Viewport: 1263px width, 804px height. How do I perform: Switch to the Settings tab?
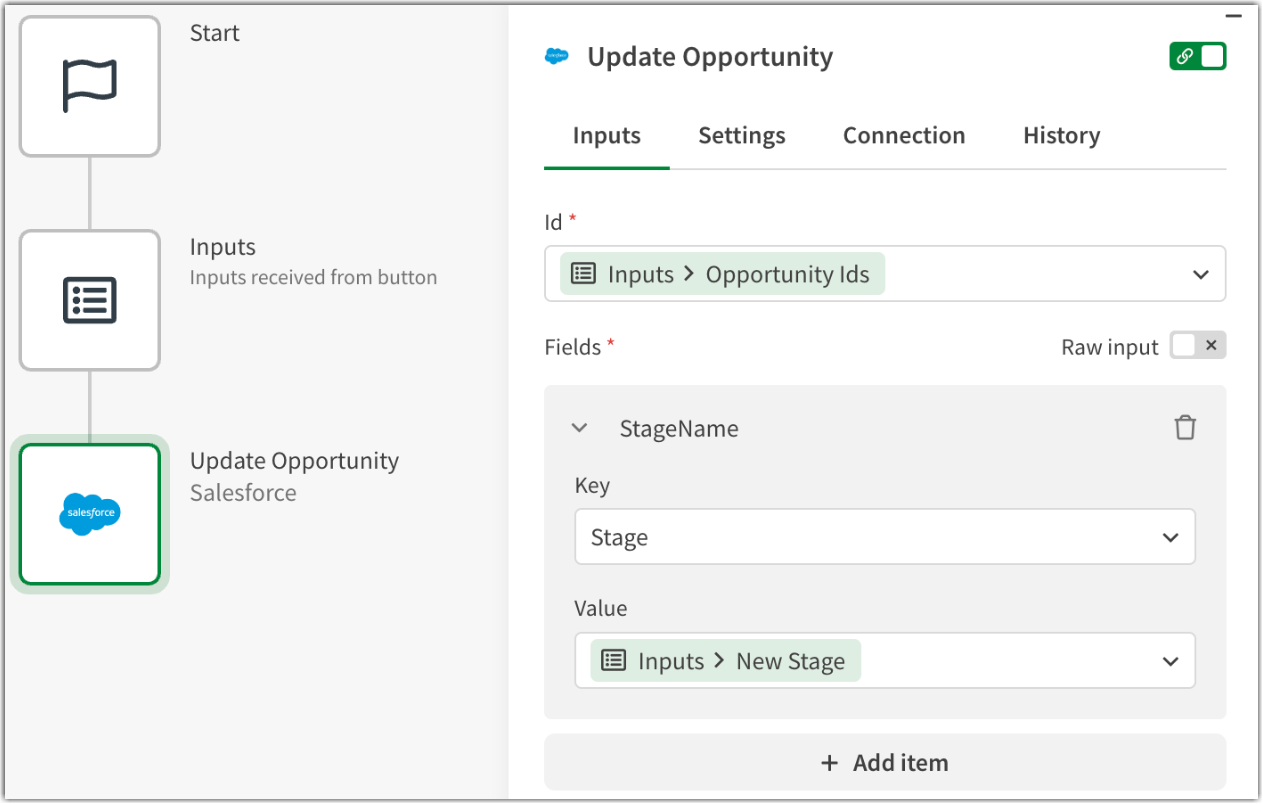741,136
